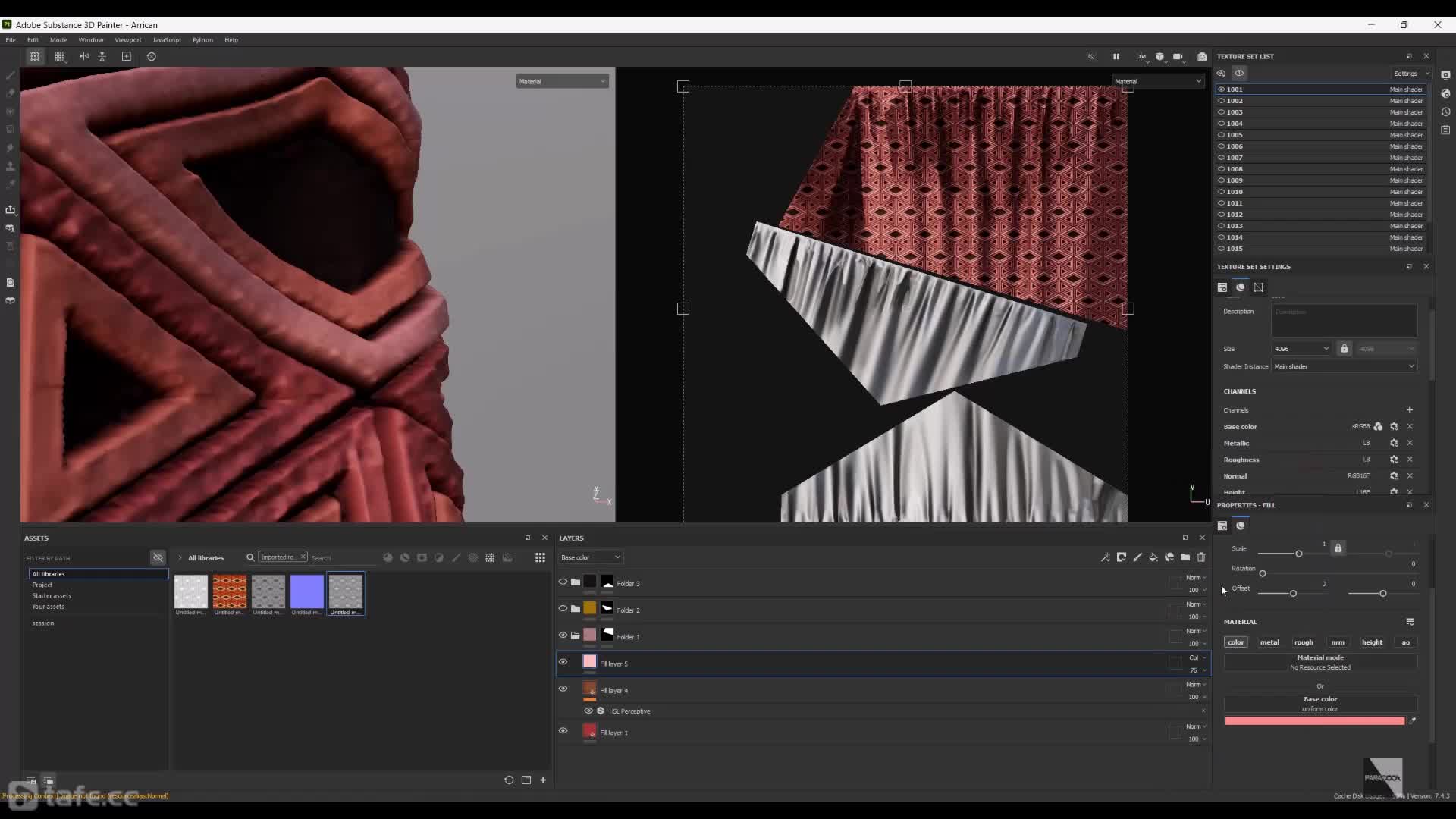The width and height of the screenshot is (1456, 819).
Task: Toggle the height channel button
Action: click(x=1372, y=642)
